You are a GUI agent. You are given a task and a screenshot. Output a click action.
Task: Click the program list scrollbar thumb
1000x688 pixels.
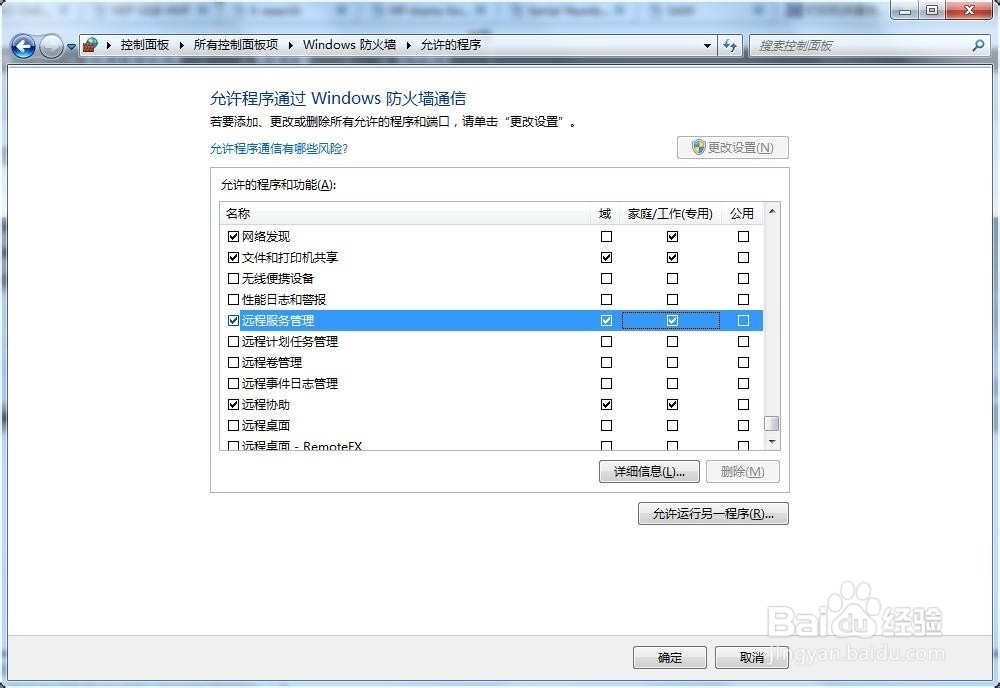point(772,423)
